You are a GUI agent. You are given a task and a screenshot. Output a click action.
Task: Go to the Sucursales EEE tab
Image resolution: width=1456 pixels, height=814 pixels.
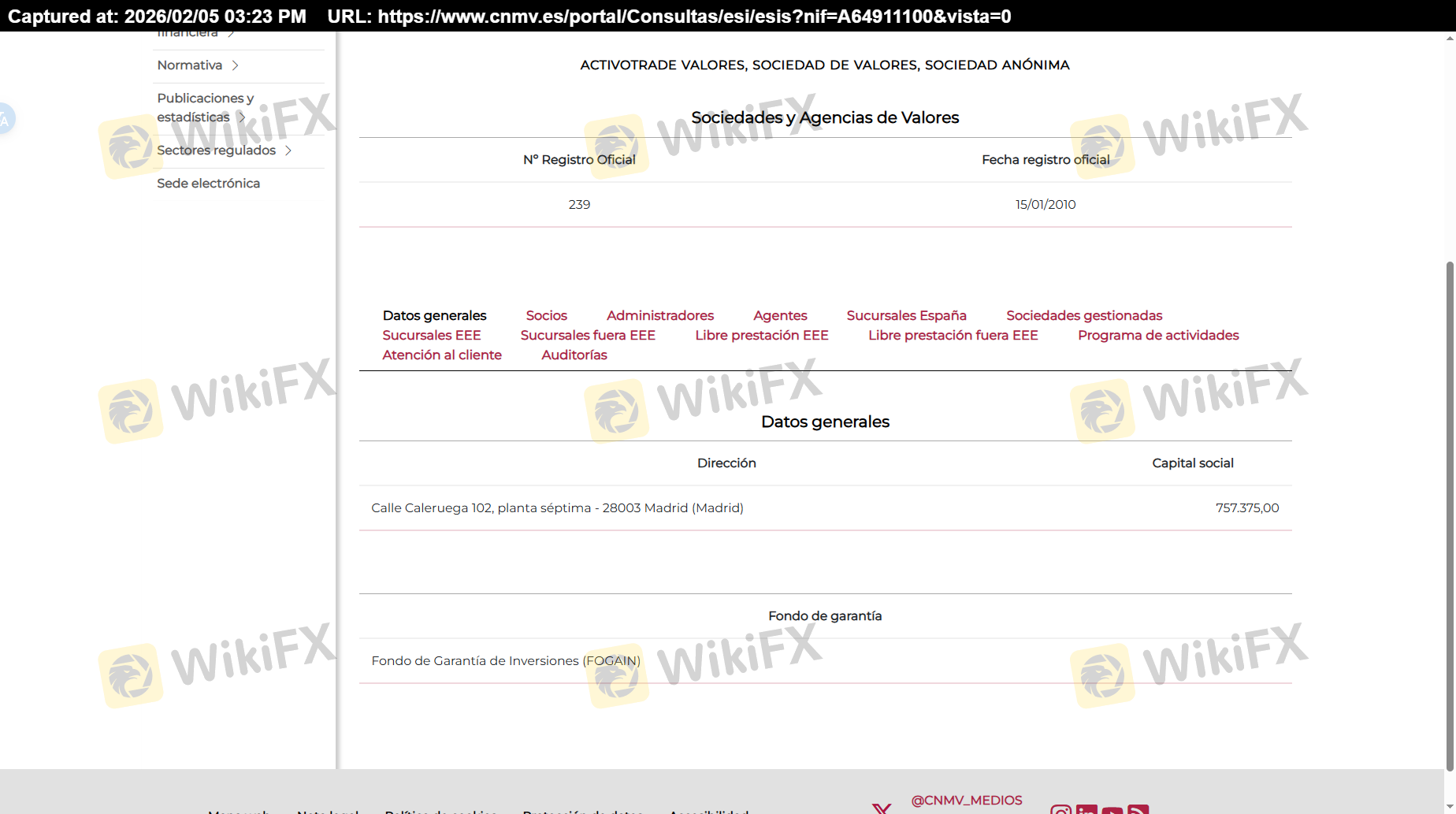click(x=431, y=335)
